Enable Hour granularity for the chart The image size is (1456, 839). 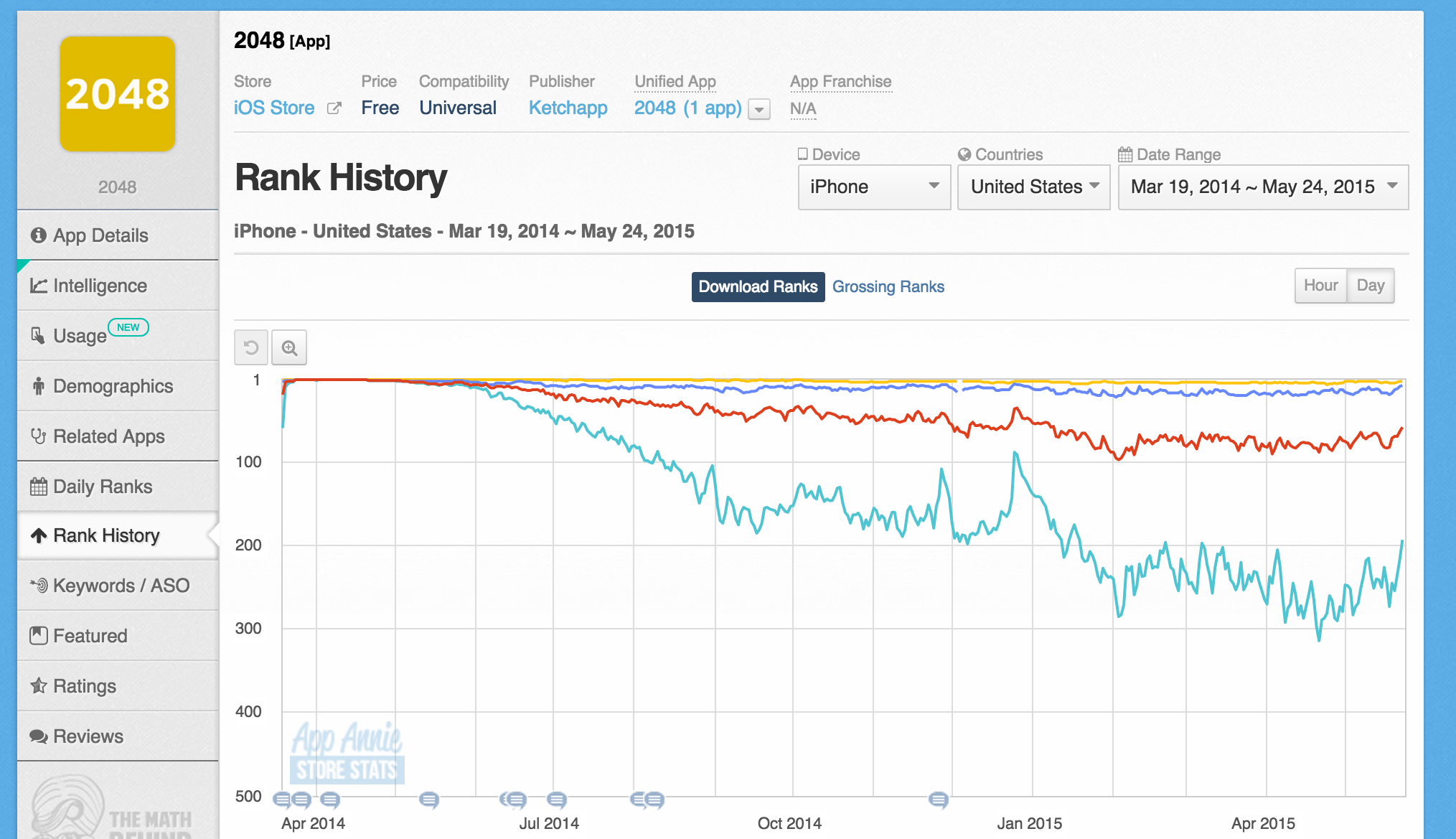1320,285
